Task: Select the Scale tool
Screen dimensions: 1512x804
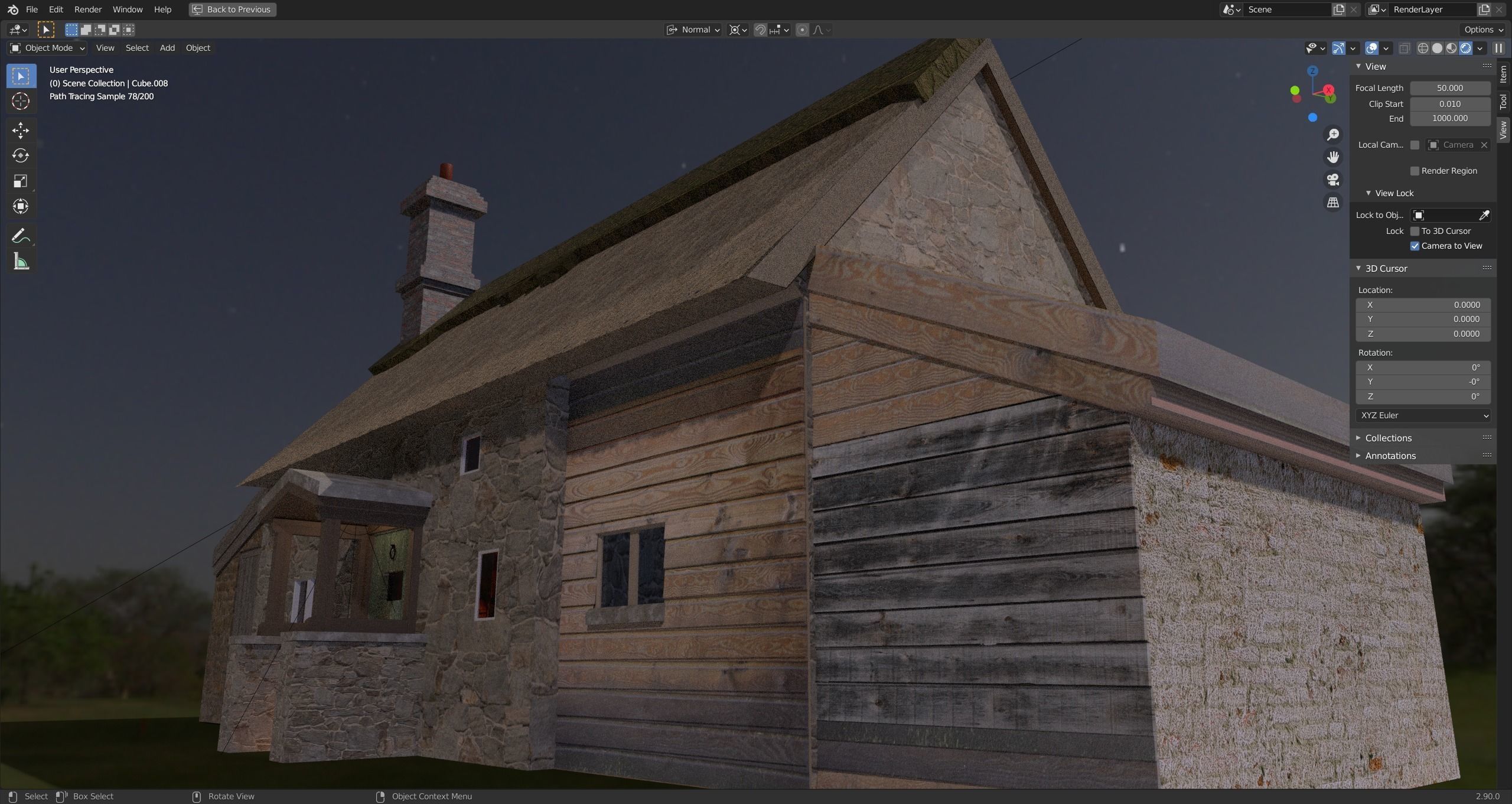Action: [x=21, y=181]
